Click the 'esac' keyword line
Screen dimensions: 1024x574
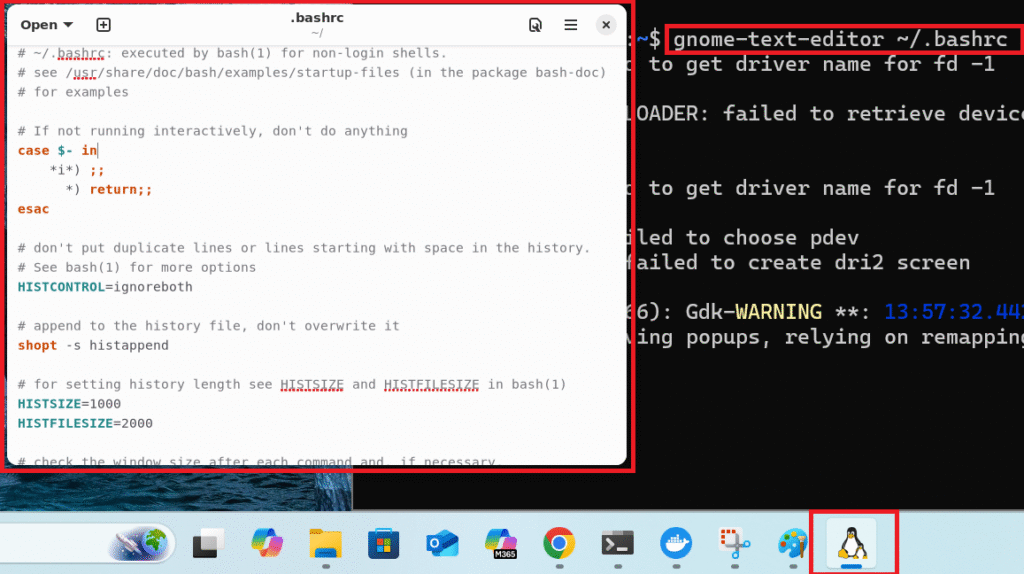33,209
